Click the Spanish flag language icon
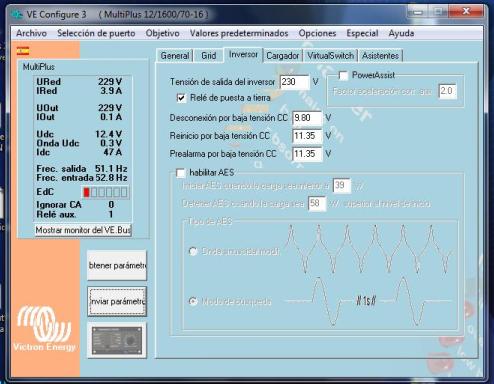 click(23, 51)
